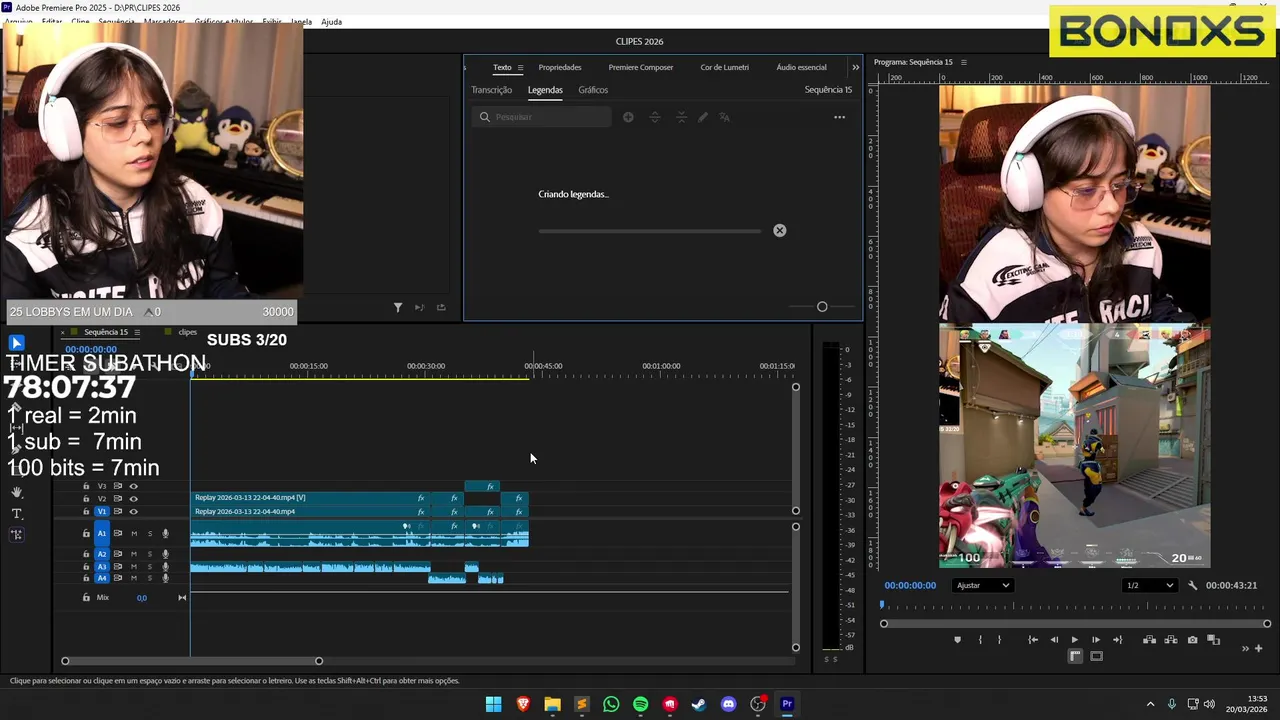This screenshot has height=720, width=1280.
Task: Mark In point in Program monitor
Action: click(x=980, y=640)
